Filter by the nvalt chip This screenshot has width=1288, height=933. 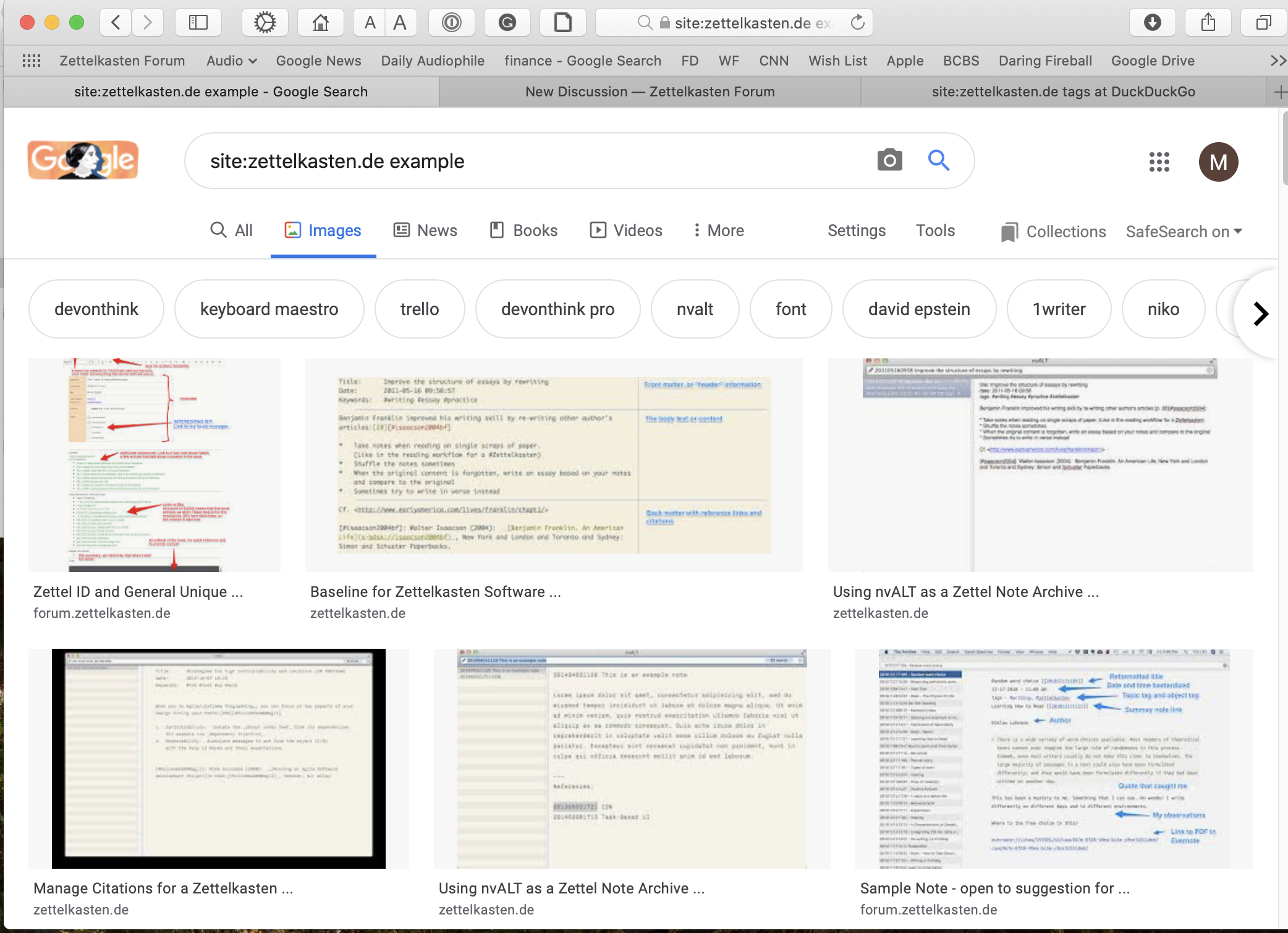[x=695, y=309]
